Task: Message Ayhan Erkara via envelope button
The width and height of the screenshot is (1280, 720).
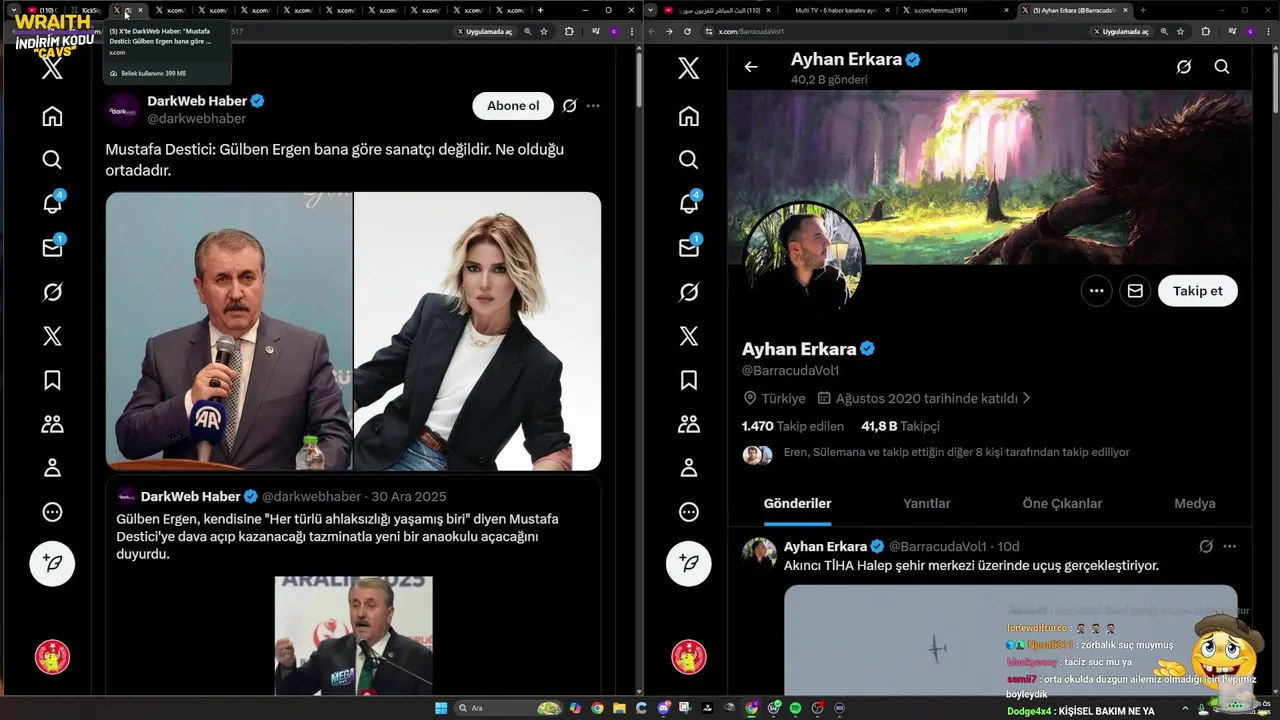Action: [x=1135, y=291]
